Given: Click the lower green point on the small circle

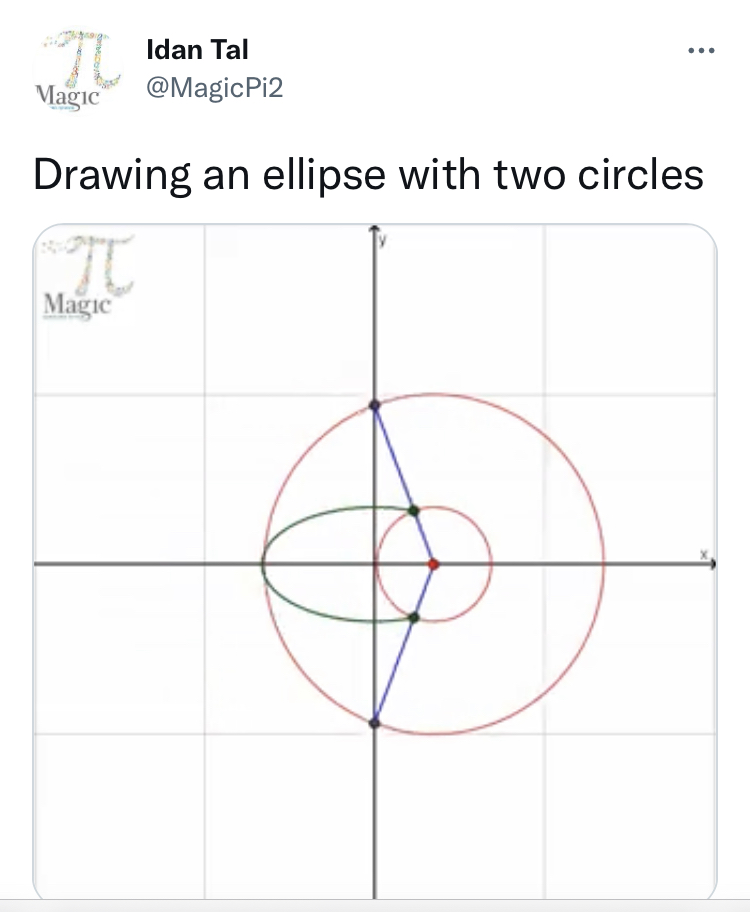Looking at the screenshot, I should click(x=414, y=617).
